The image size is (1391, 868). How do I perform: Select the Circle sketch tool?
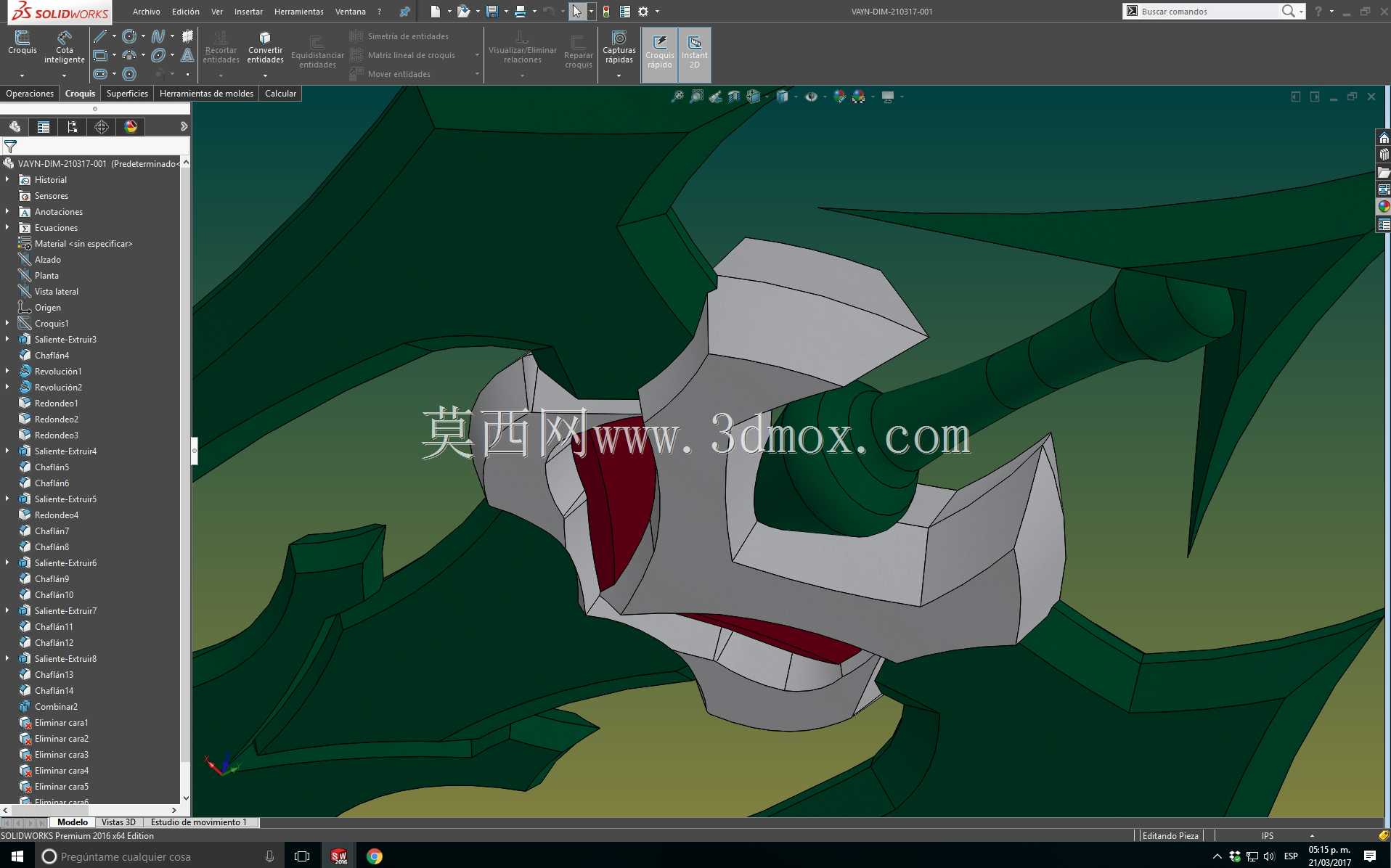pos(129,36)
